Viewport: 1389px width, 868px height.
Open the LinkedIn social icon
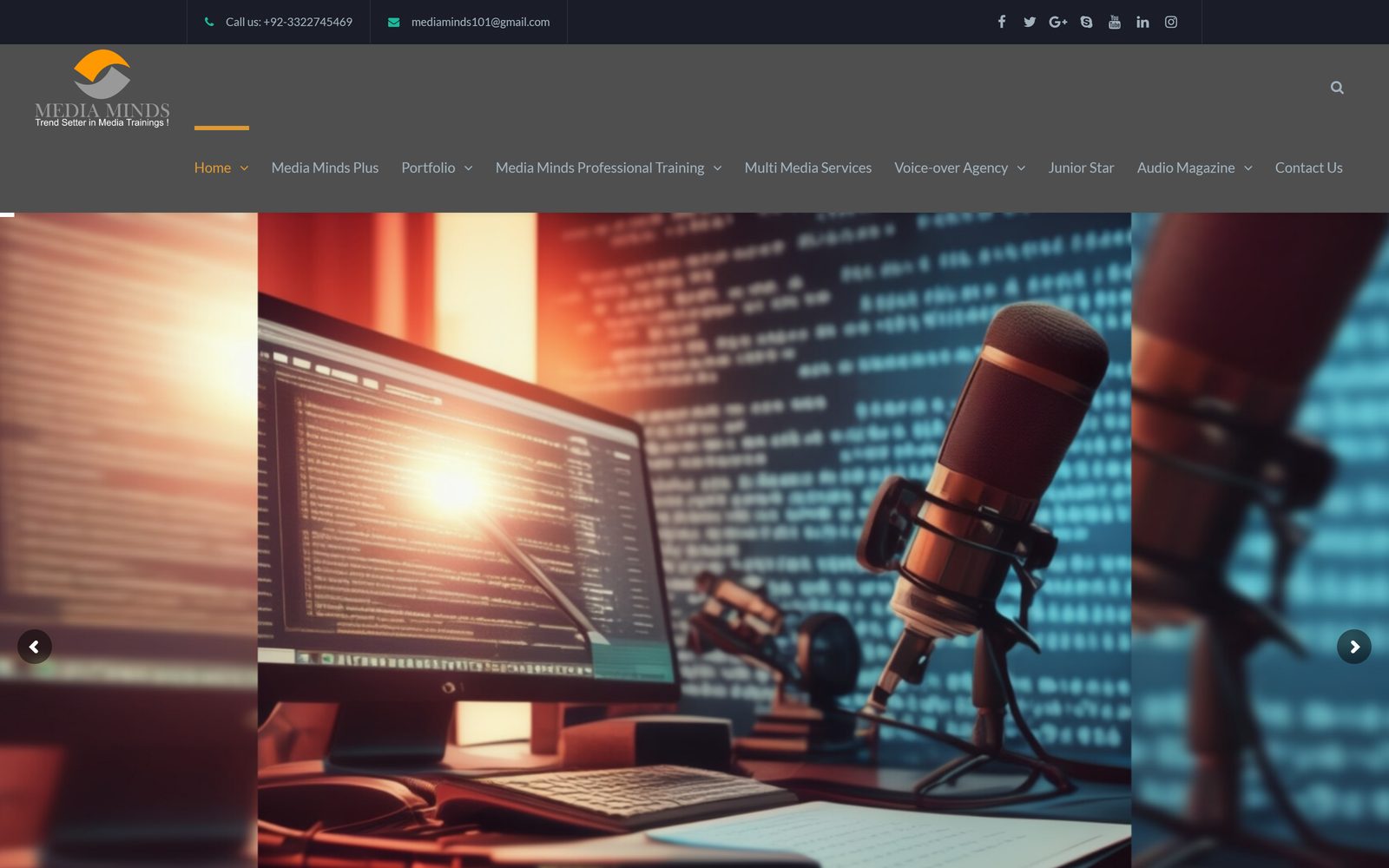pos(1142,22)
